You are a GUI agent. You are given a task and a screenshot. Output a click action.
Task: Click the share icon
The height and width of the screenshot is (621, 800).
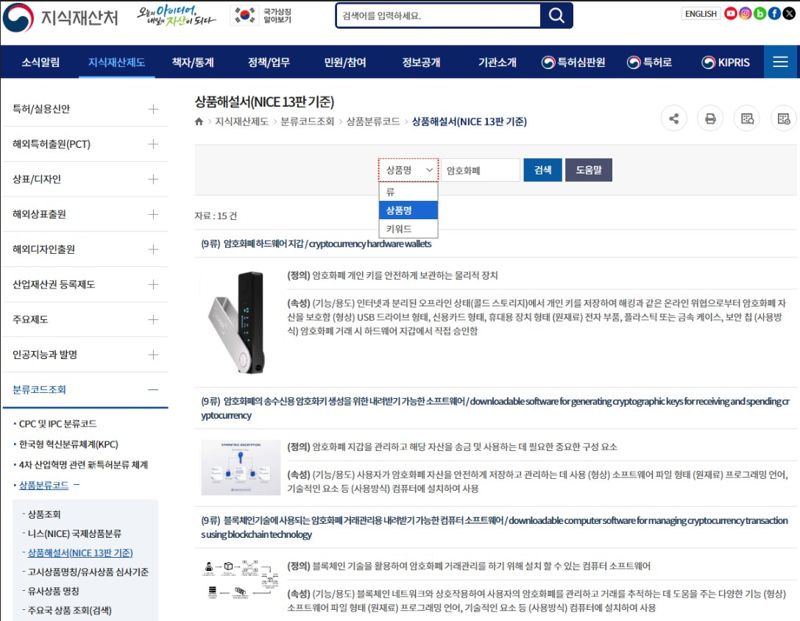pyautogui.click(x=674, y=118)
